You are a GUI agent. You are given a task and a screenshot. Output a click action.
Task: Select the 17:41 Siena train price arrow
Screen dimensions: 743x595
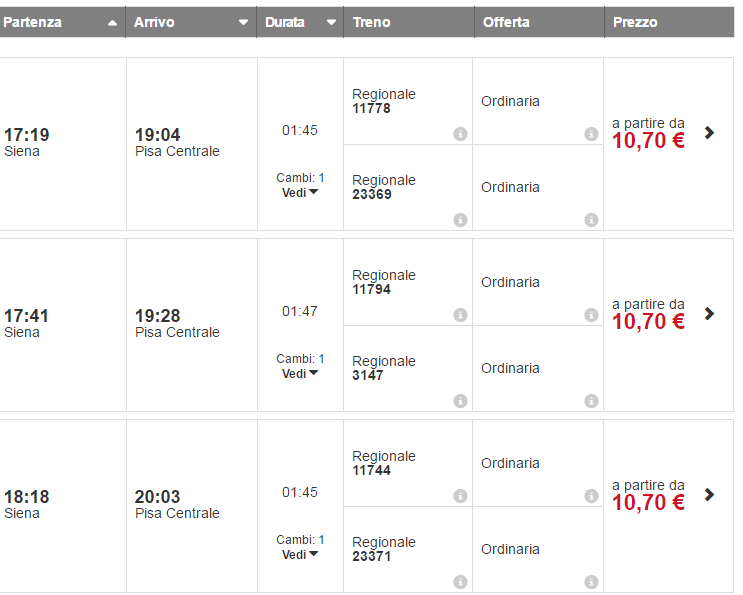[709, 313]
